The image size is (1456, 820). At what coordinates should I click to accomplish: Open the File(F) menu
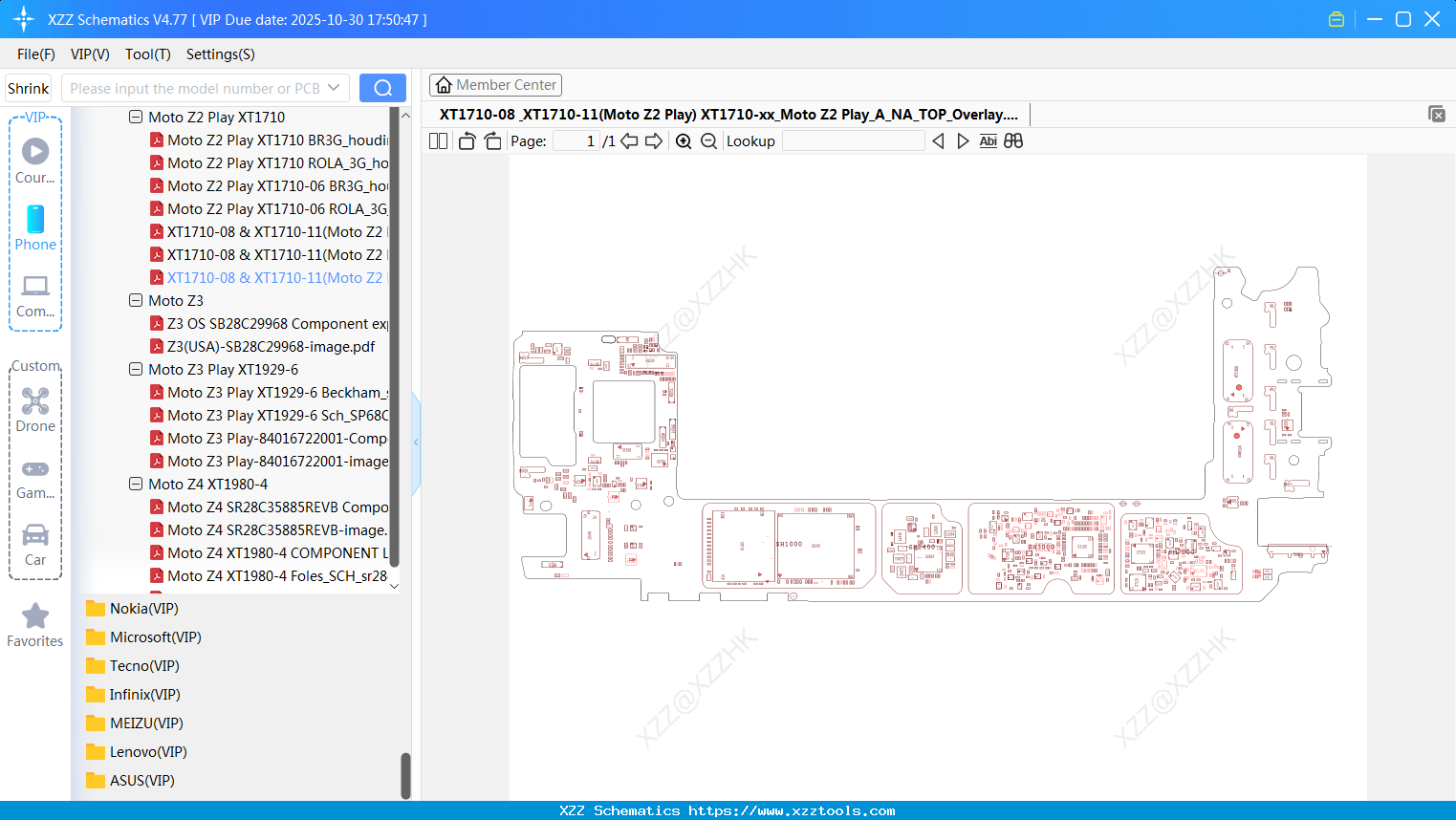(36, 54)
